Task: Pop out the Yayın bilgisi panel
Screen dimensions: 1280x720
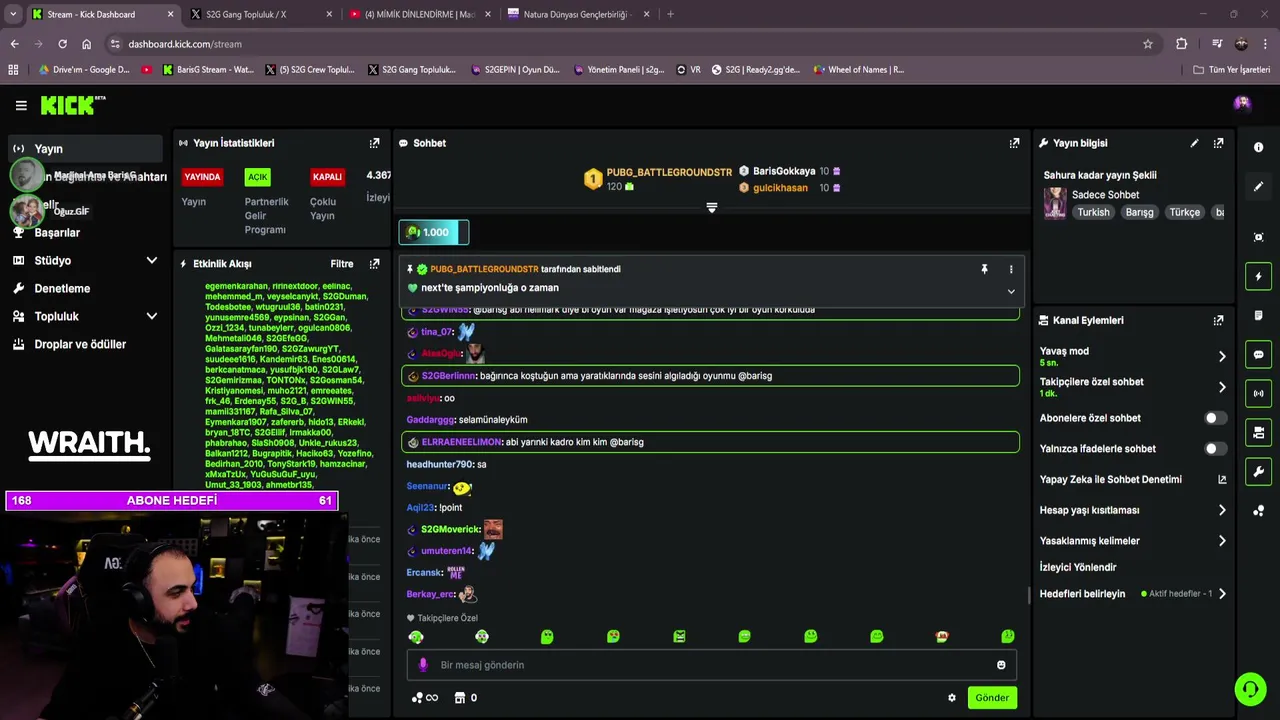Action: pos(1218,143)
